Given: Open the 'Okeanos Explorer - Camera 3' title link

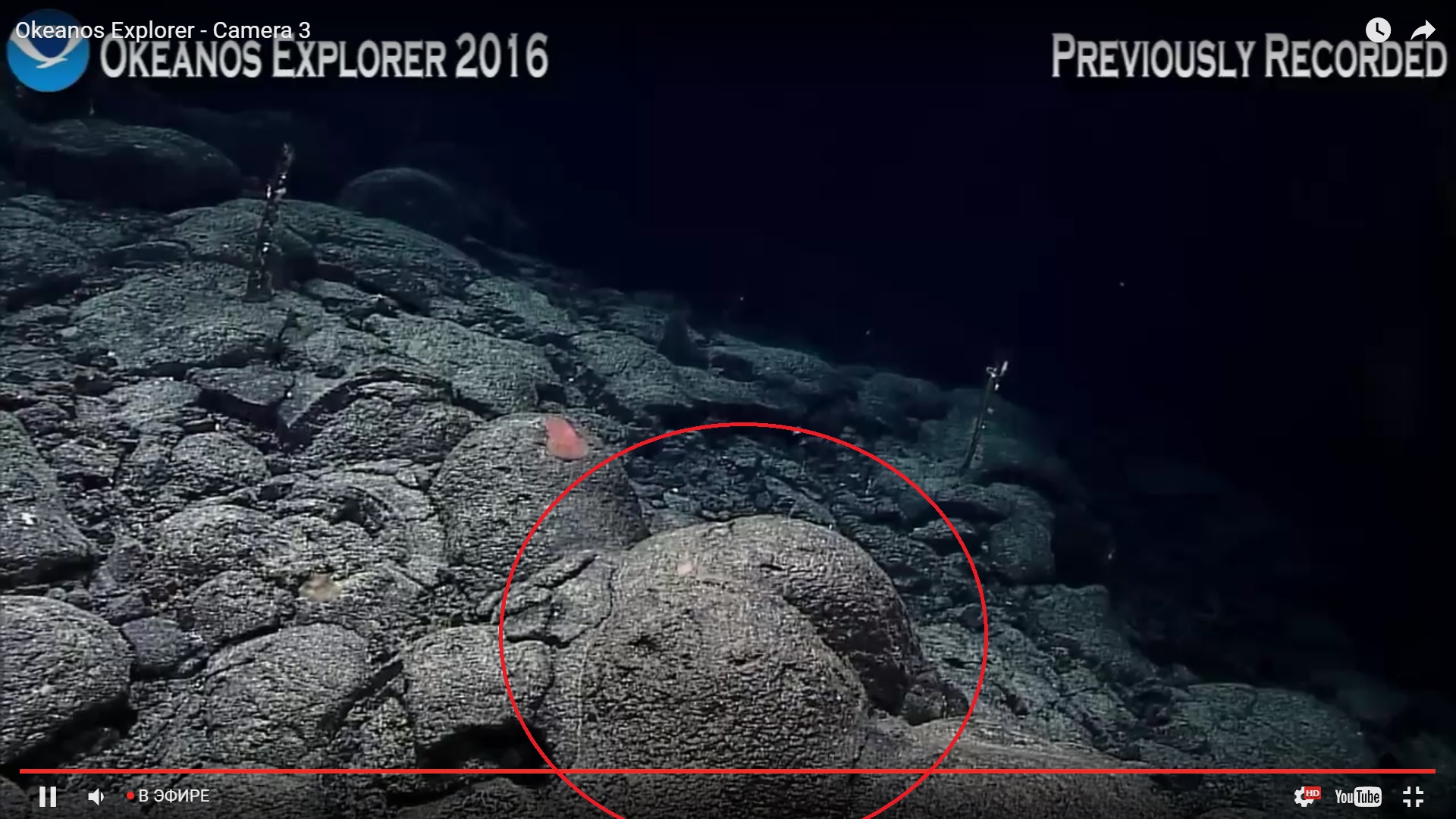Looking at the screenshot, I should coord(162,30).
